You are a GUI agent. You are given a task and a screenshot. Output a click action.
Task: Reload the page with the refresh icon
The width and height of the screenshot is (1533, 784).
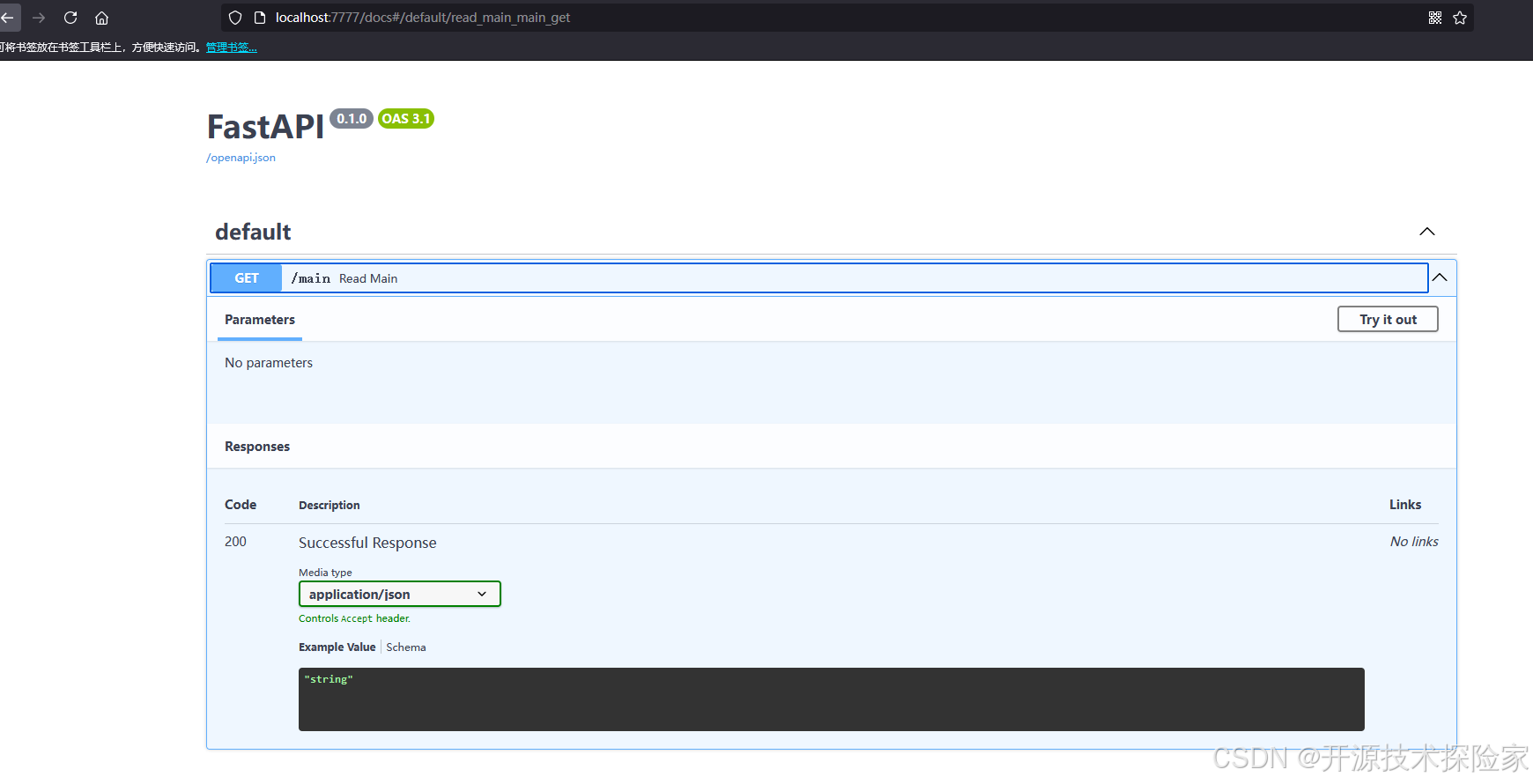[70, 18]
